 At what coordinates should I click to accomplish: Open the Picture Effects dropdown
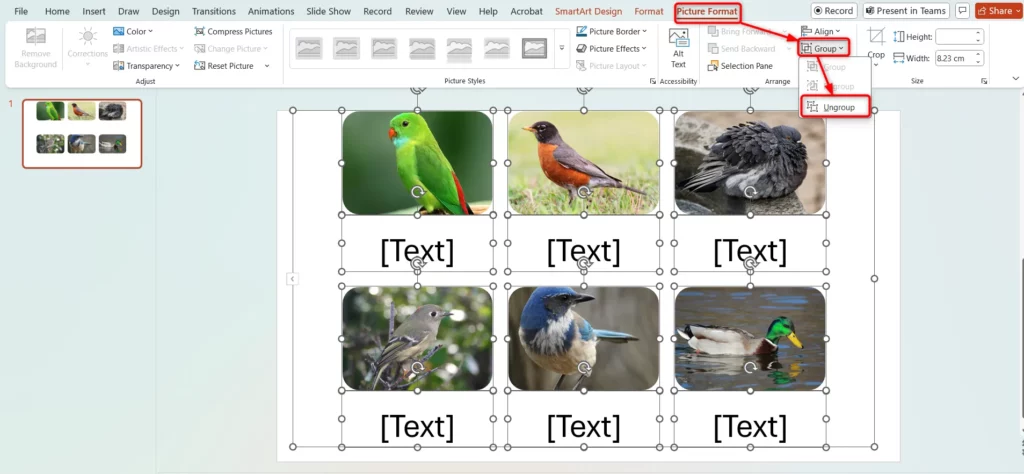pos(613,49)
